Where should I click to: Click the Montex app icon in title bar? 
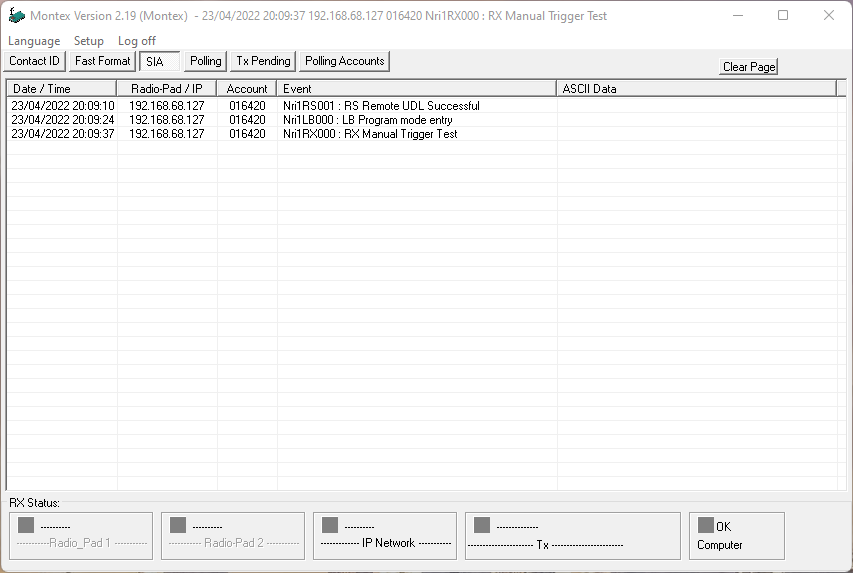click(16, 16)
